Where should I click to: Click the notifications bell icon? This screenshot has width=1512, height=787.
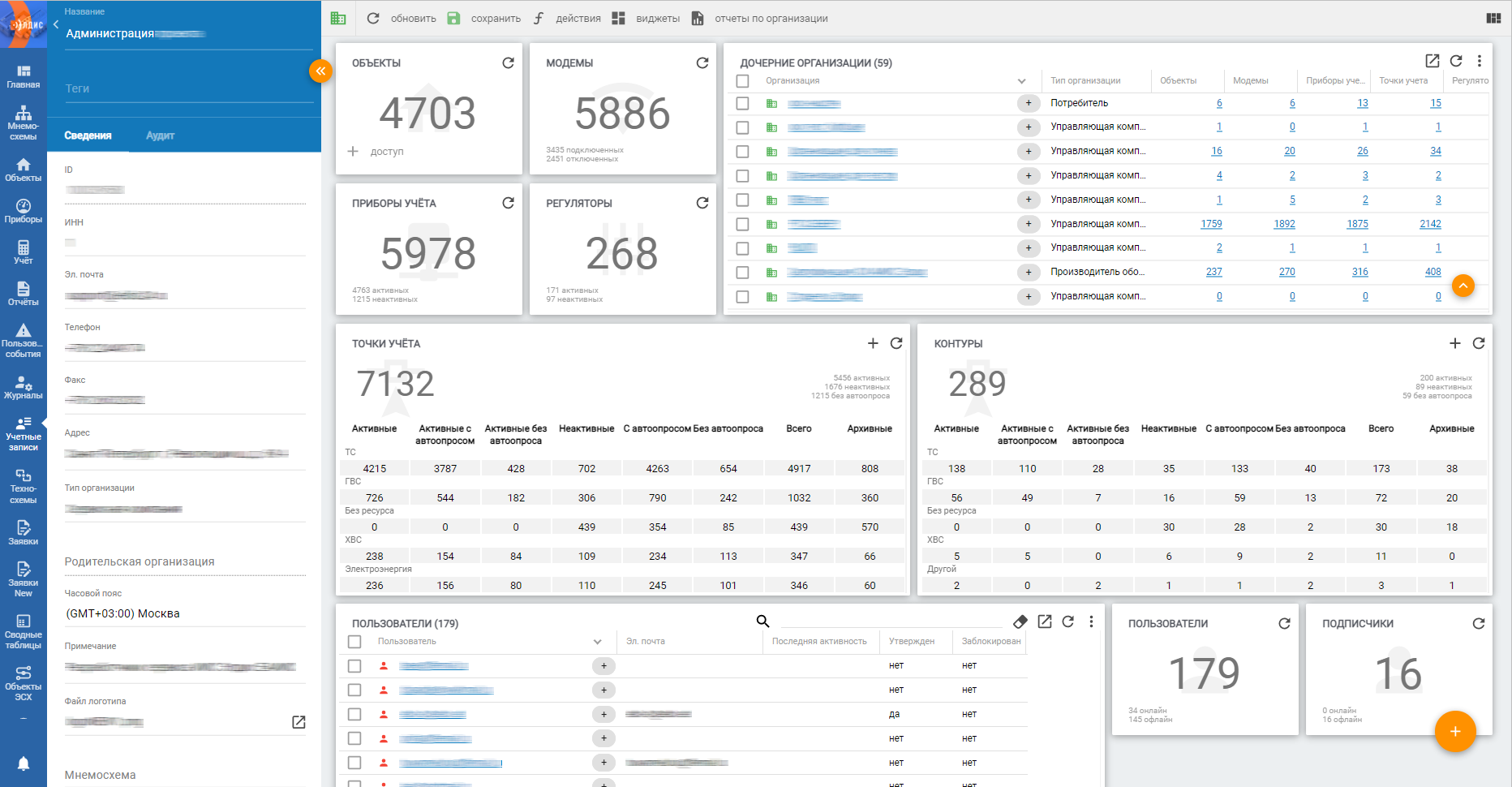point(24,763)
